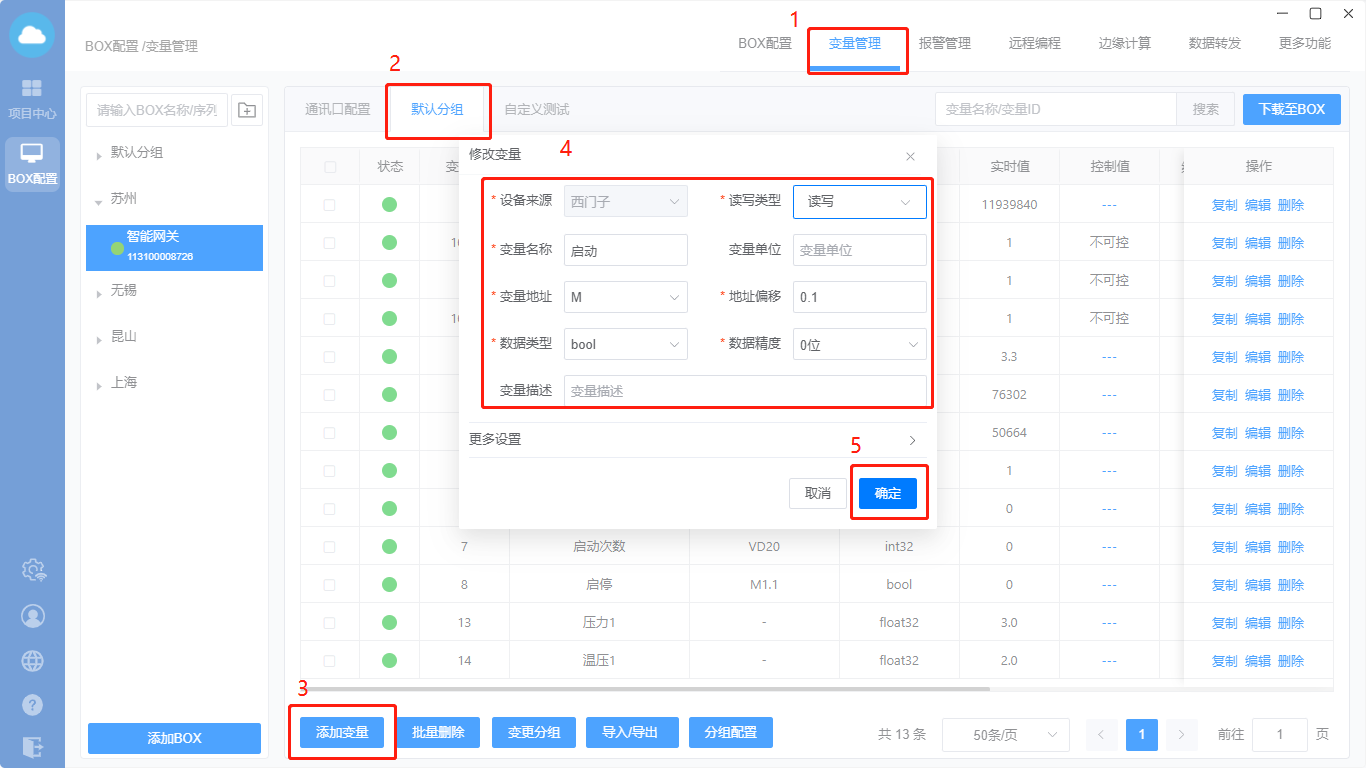Focus the 地址偏移 input field
The image size is (1366, 768).
tap(860, 297)
